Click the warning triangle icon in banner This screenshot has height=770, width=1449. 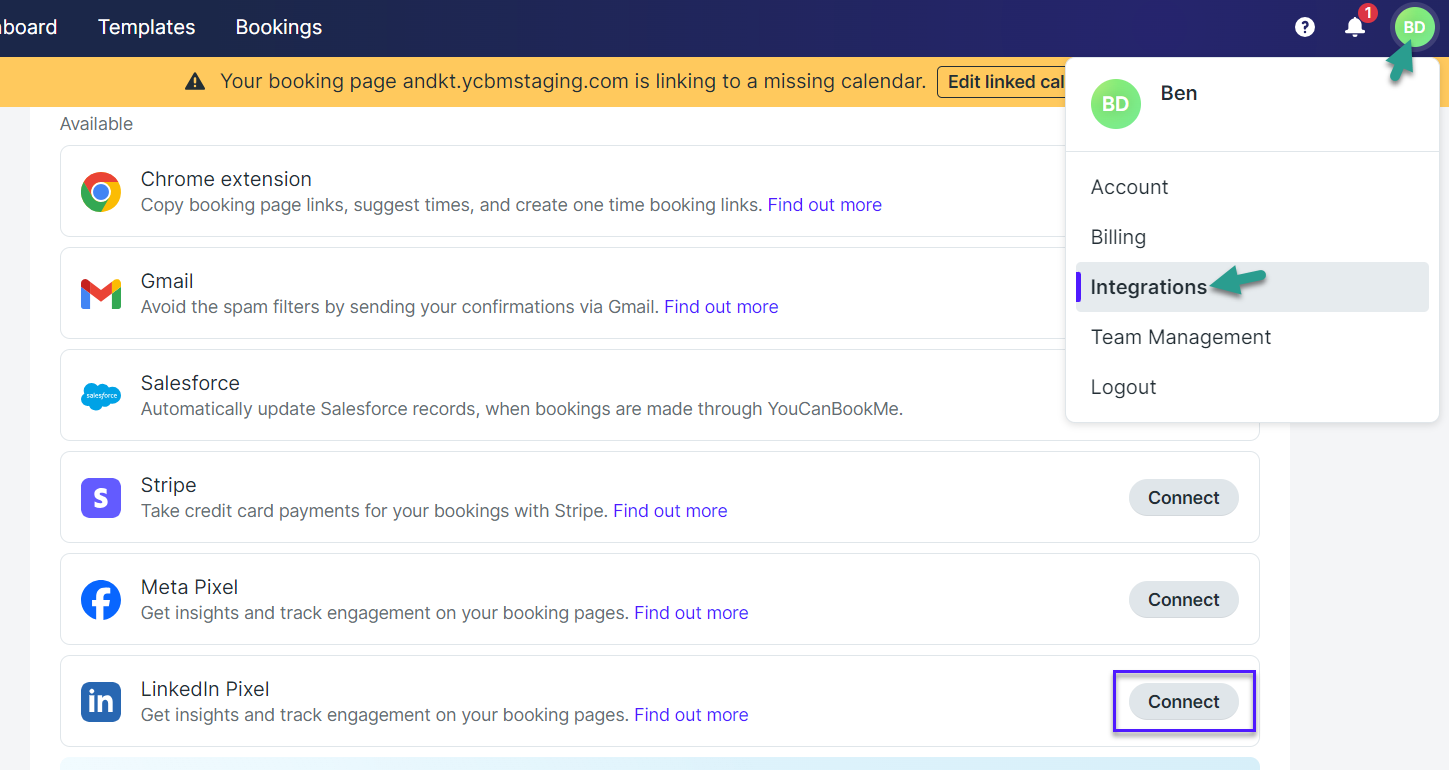196,82
